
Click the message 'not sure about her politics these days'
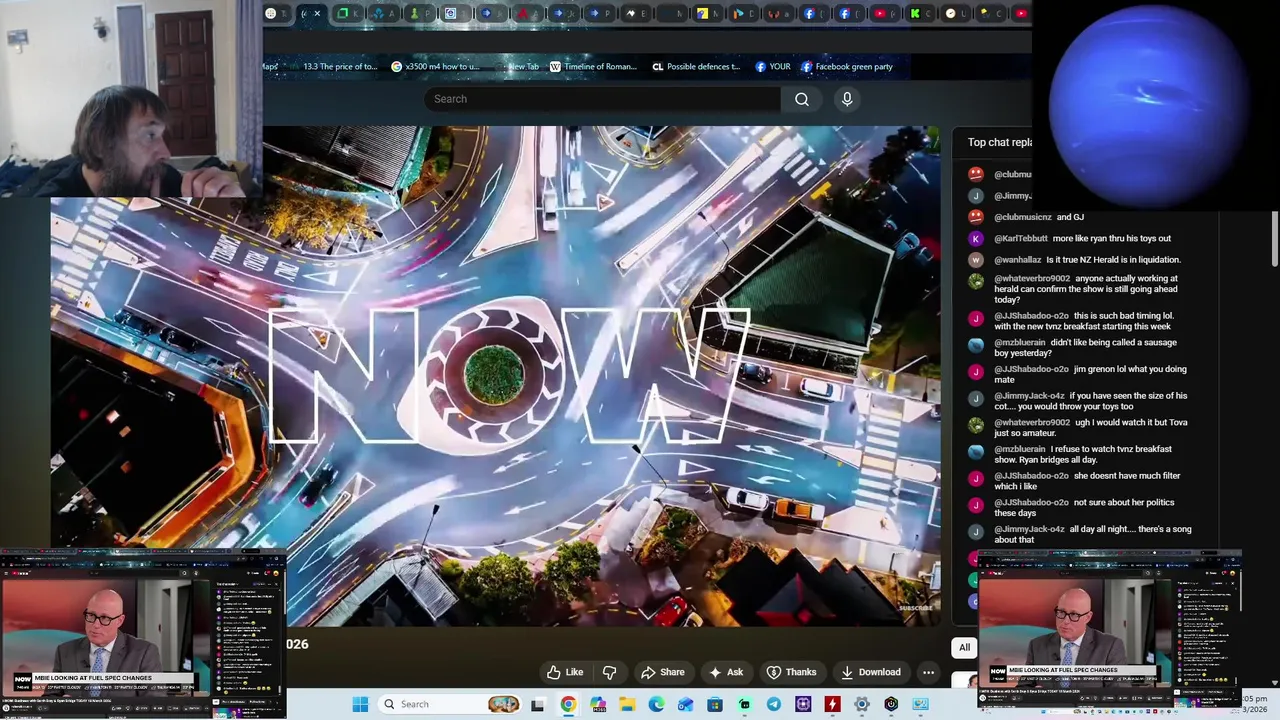tap(1084, 507)
